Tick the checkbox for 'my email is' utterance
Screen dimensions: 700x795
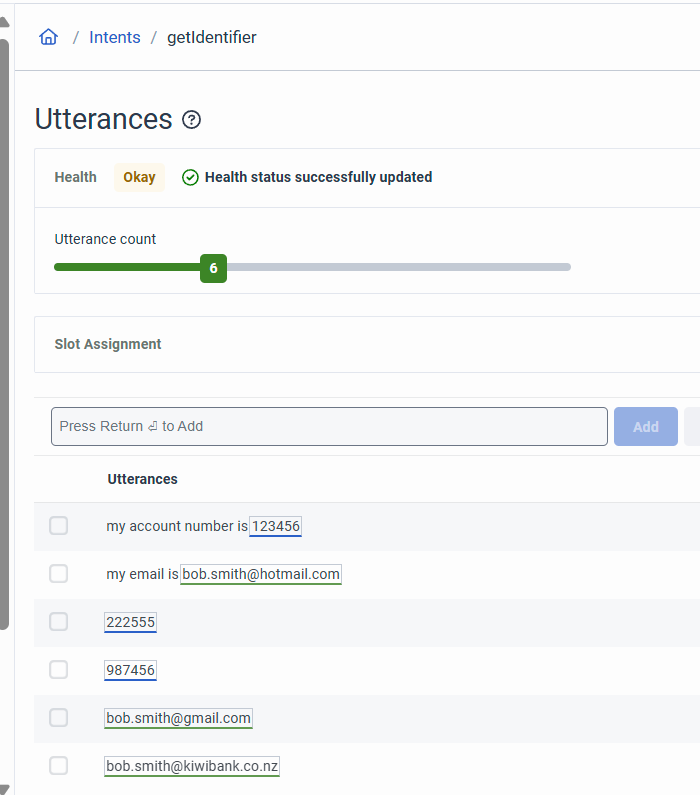[59, 574]
